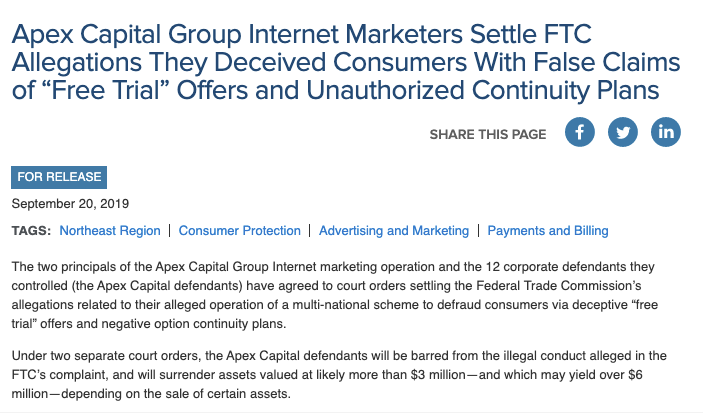Click the TAGS: label
The height and width of the screenshot is (413, 703).
[x=31, y=231]
